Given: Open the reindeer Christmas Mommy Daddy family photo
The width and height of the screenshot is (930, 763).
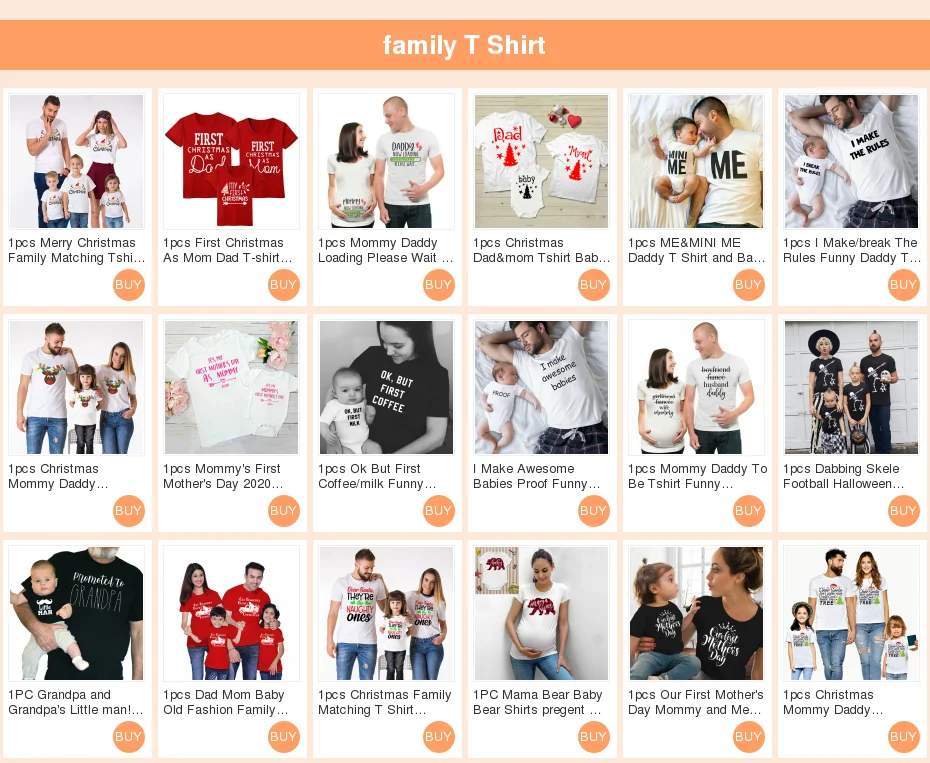Looking at the screenshot, I should (77, 387).
